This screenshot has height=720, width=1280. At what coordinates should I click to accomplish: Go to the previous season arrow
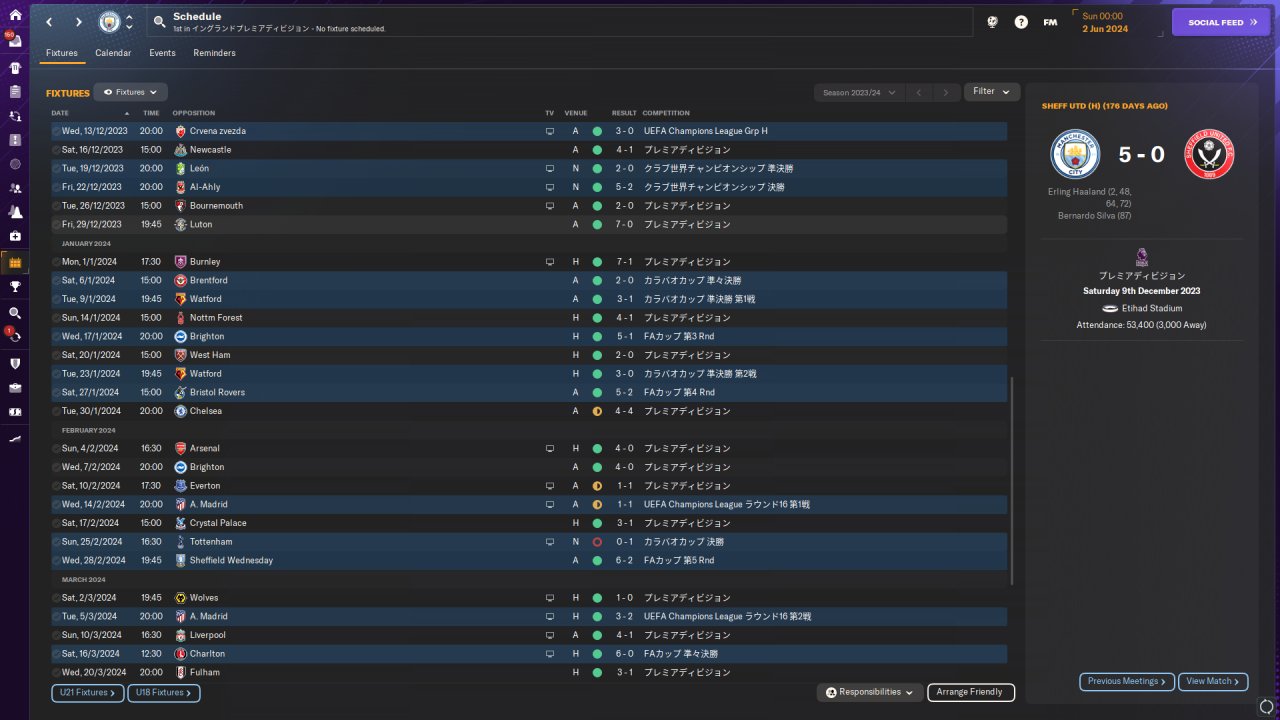pos(919,92)
